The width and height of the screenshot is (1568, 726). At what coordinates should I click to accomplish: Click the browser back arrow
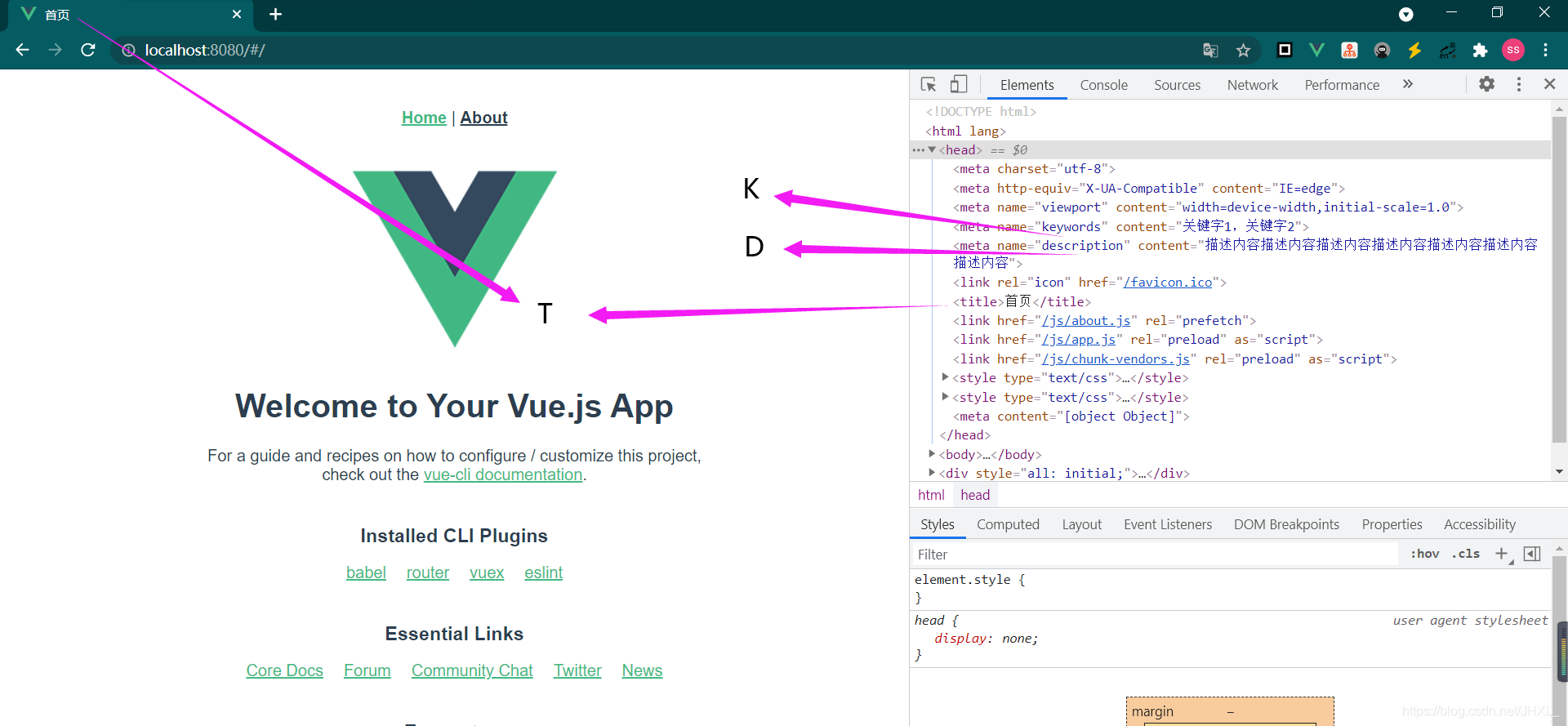pos(22,50)
